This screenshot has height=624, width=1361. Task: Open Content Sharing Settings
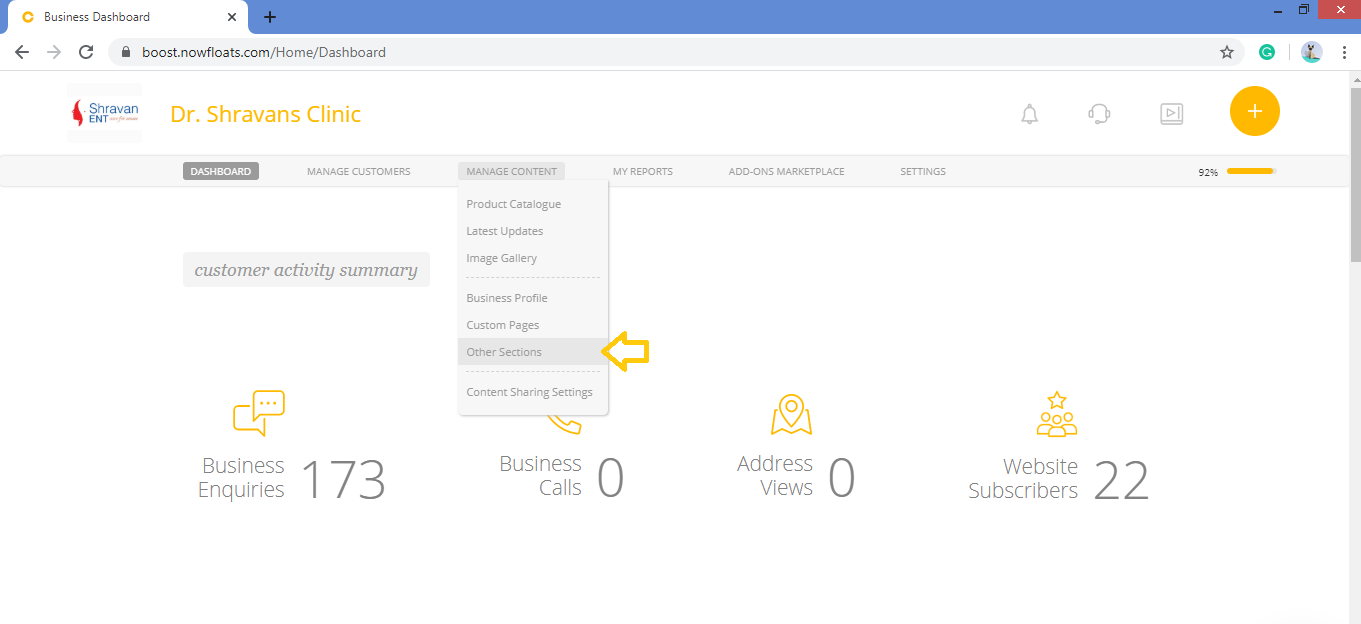point(533,392)
